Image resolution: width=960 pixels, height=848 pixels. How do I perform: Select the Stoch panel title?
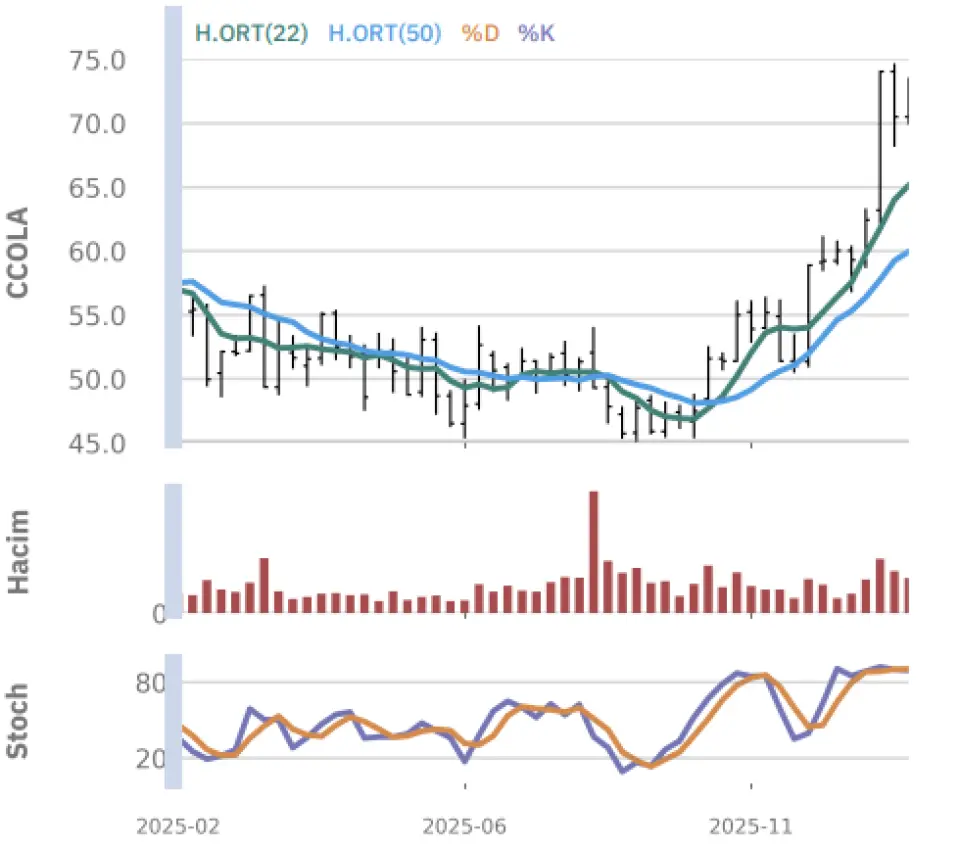[x=18, y=721]
